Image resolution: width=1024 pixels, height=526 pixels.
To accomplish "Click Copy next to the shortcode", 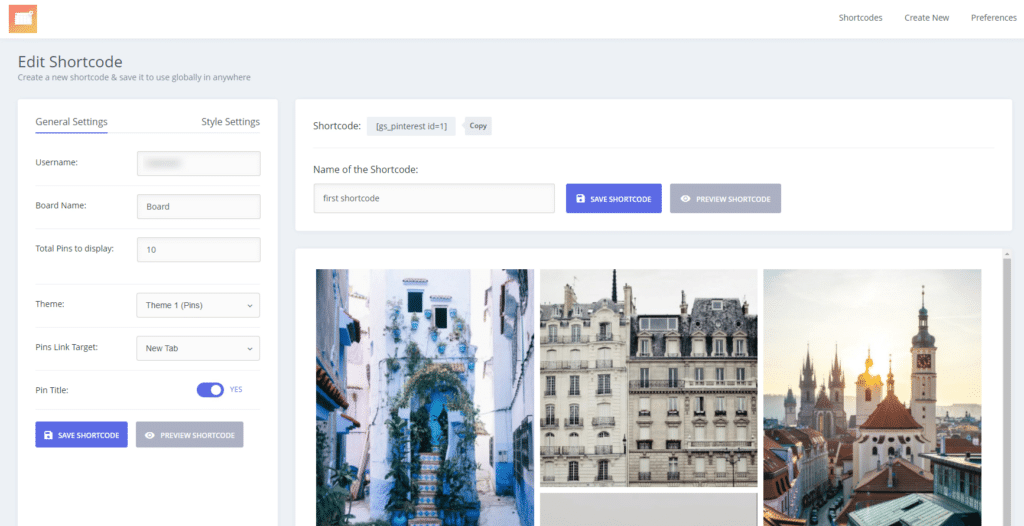I will tap(478, 126).
